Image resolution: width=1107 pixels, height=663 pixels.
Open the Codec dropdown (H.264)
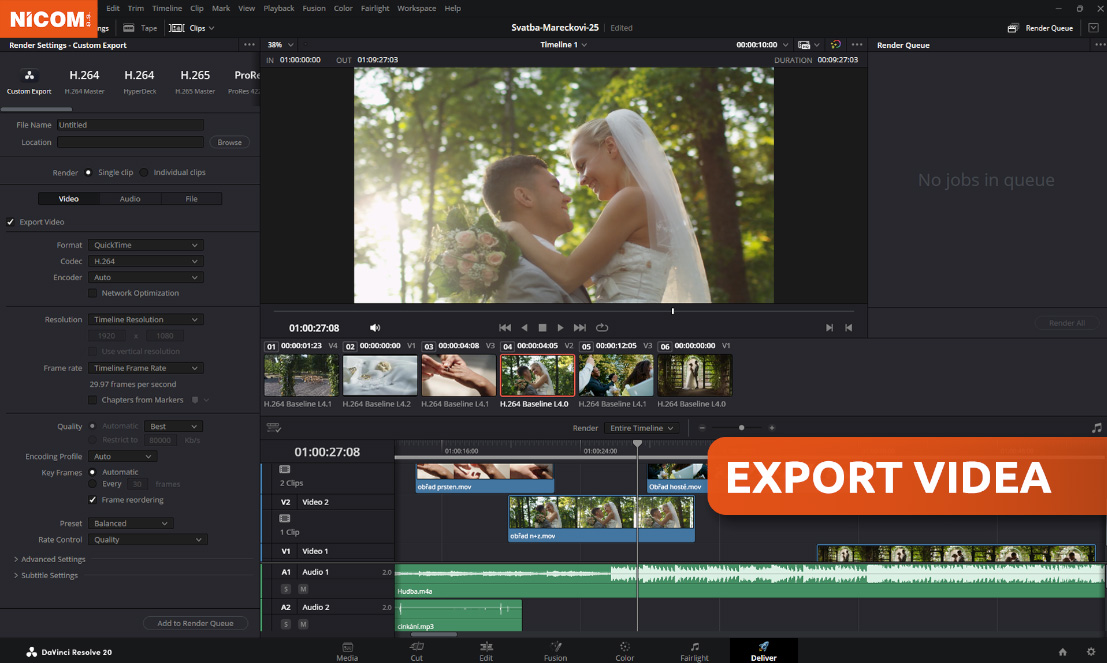tap(145, 261)
